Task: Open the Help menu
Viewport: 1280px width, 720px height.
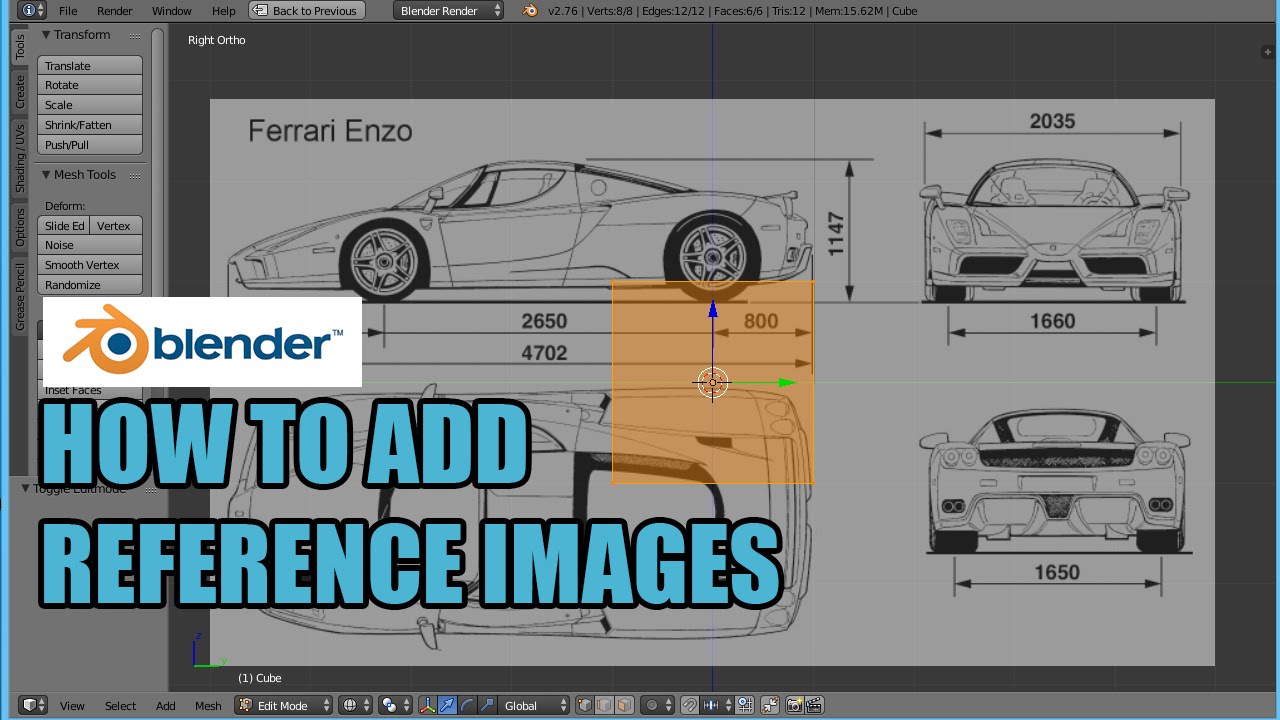Action: pyautogui.click(x=224, y=10)
